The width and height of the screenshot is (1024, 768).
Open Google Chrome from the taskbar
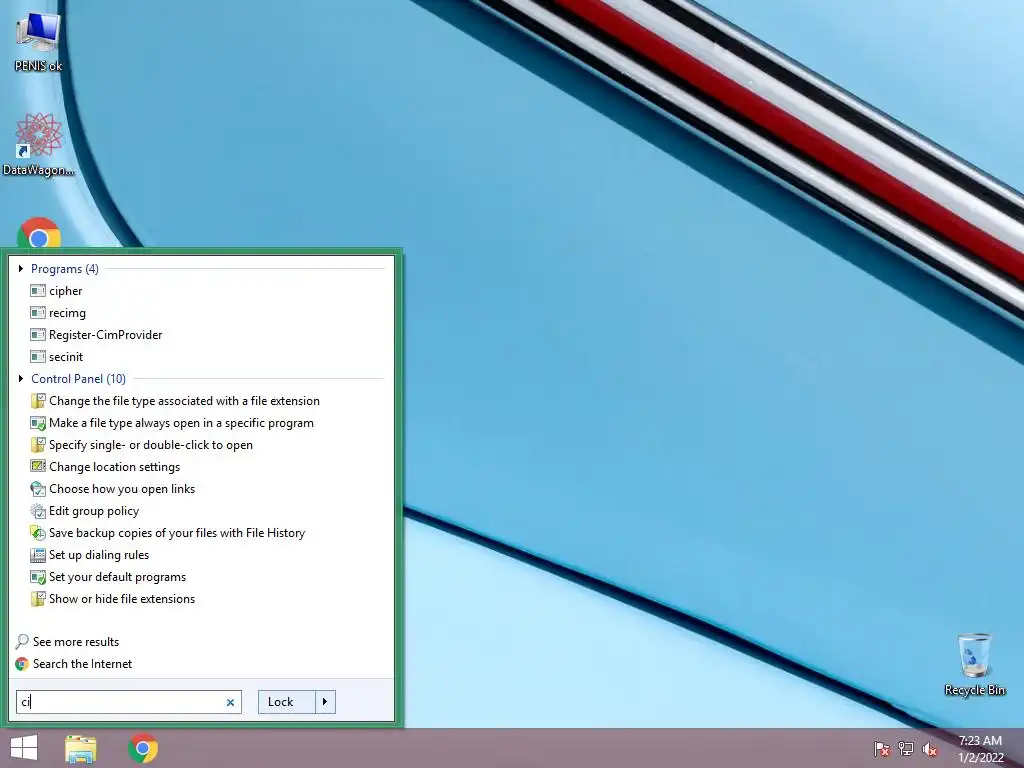pos(143,748)
